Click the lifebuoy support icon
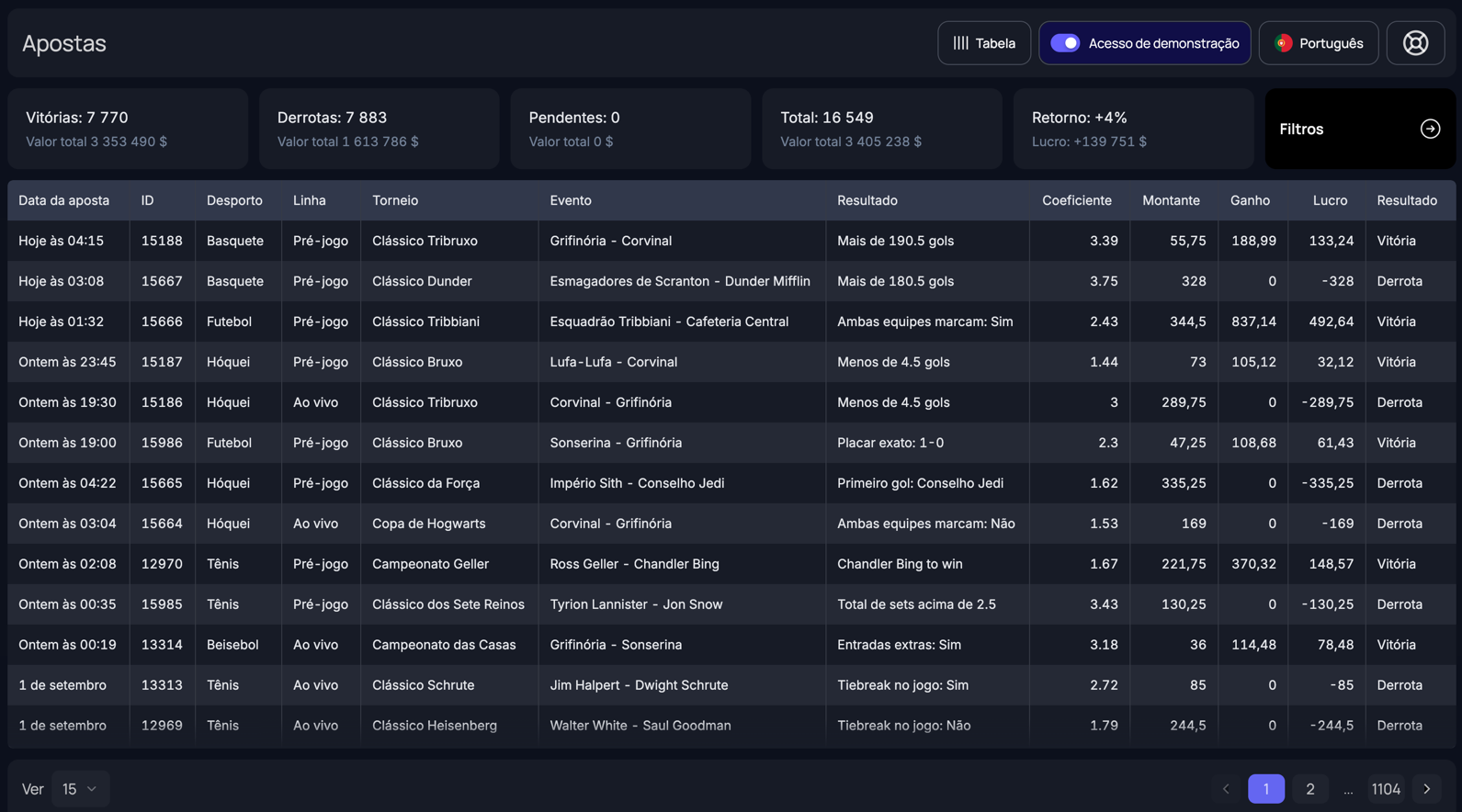Viewport: 1462px width, 812px height. 1415,43
